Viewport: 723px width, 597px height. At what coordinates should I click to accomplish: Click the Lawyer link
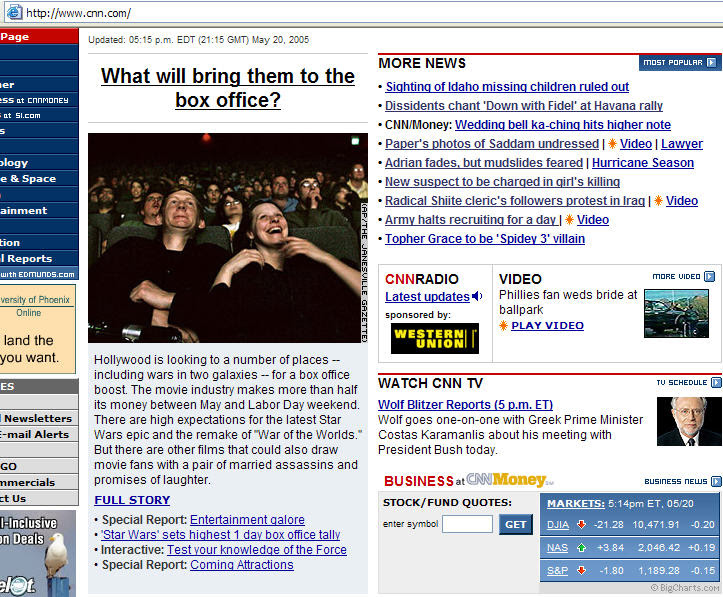pos(682,144)
